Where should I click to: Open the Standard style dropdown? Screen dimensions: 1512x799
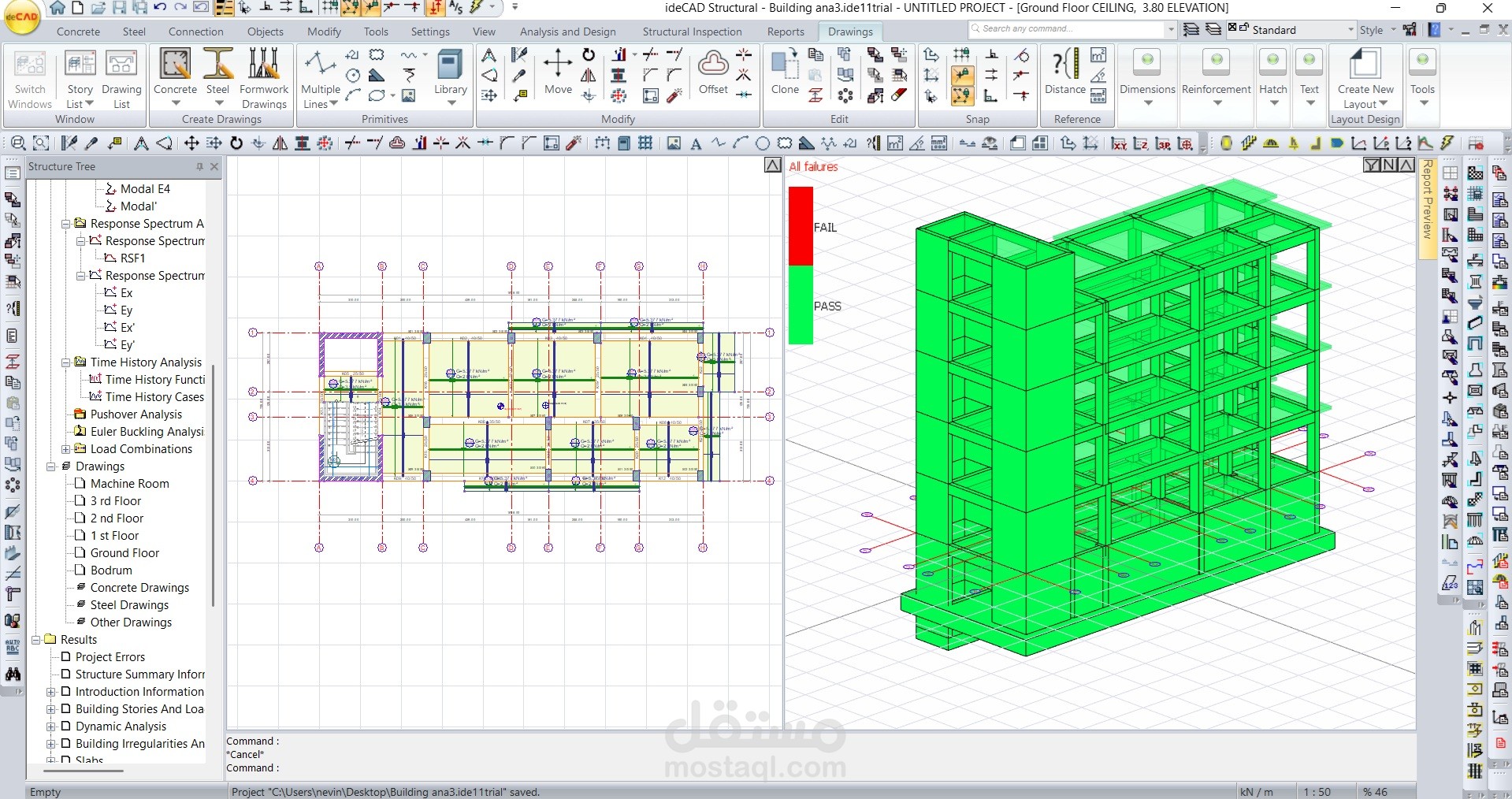pyautogui.click(x=1350, y=30)
